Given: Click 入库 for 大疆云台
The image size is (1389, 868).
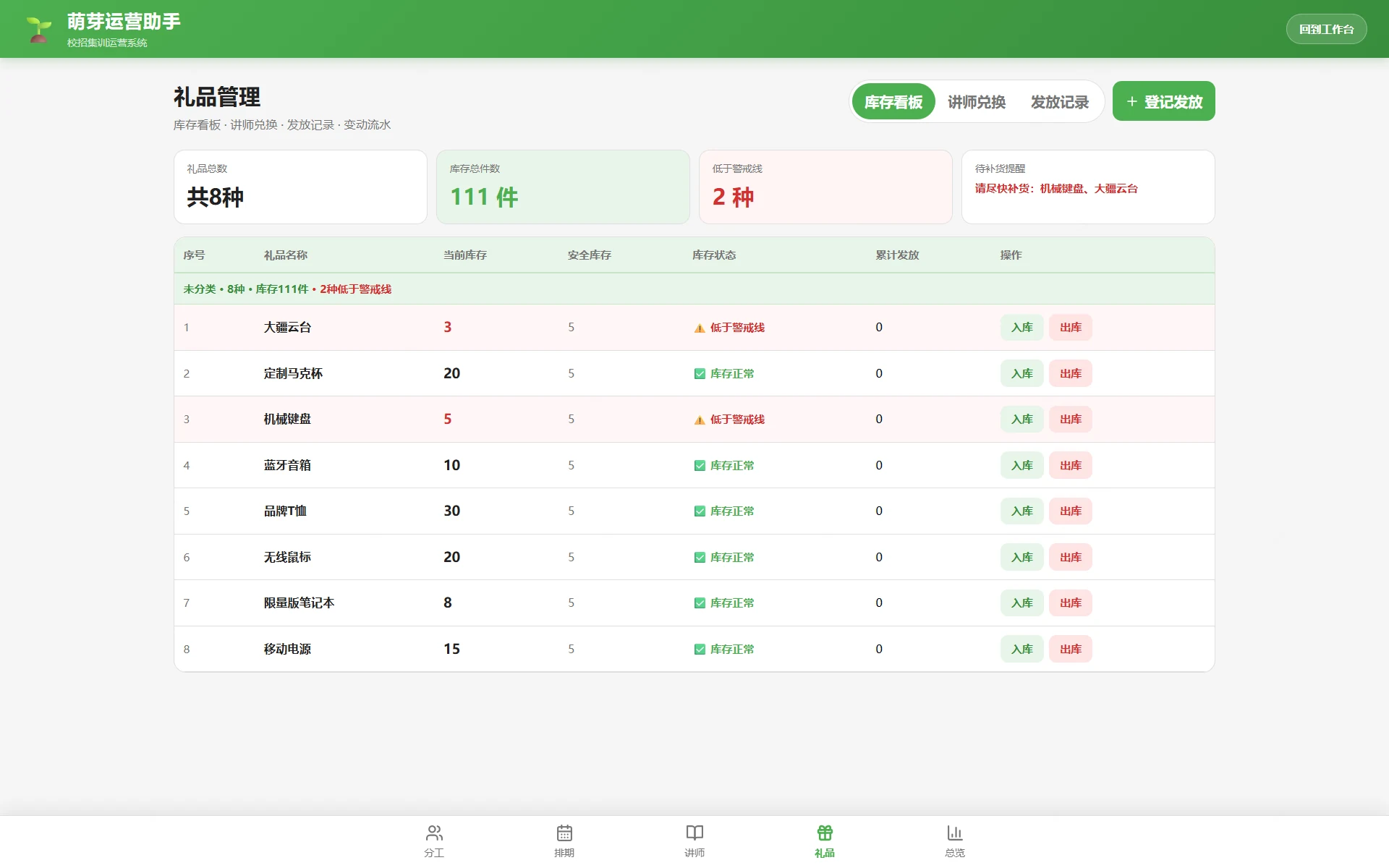Looking at the screenshot, I should pos(1021,328).
